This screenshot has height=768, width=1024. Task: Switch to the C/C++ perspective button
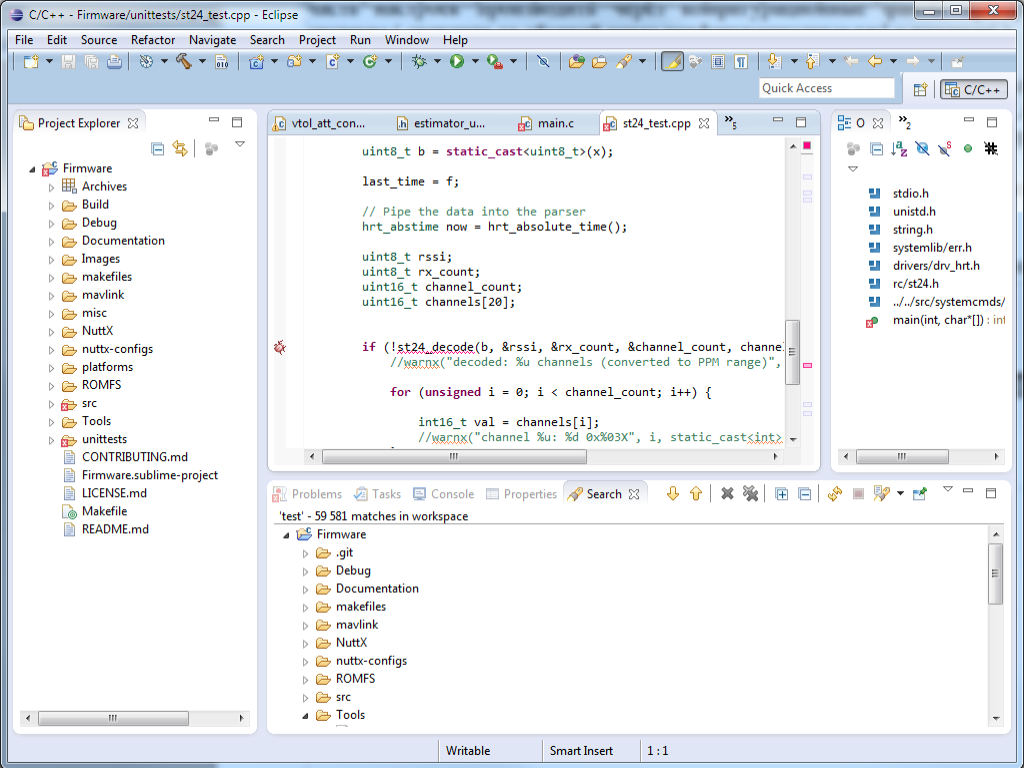pyautogui.click(x=972, y=89)
